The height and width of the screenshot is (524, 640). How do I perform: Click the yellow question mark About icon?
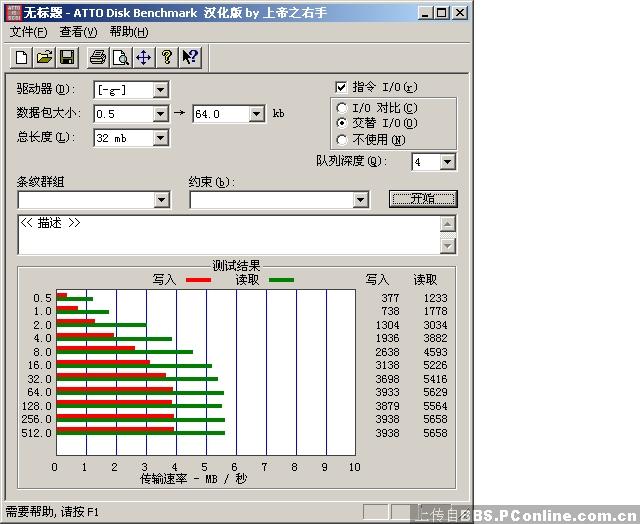(x=167, y=57)
